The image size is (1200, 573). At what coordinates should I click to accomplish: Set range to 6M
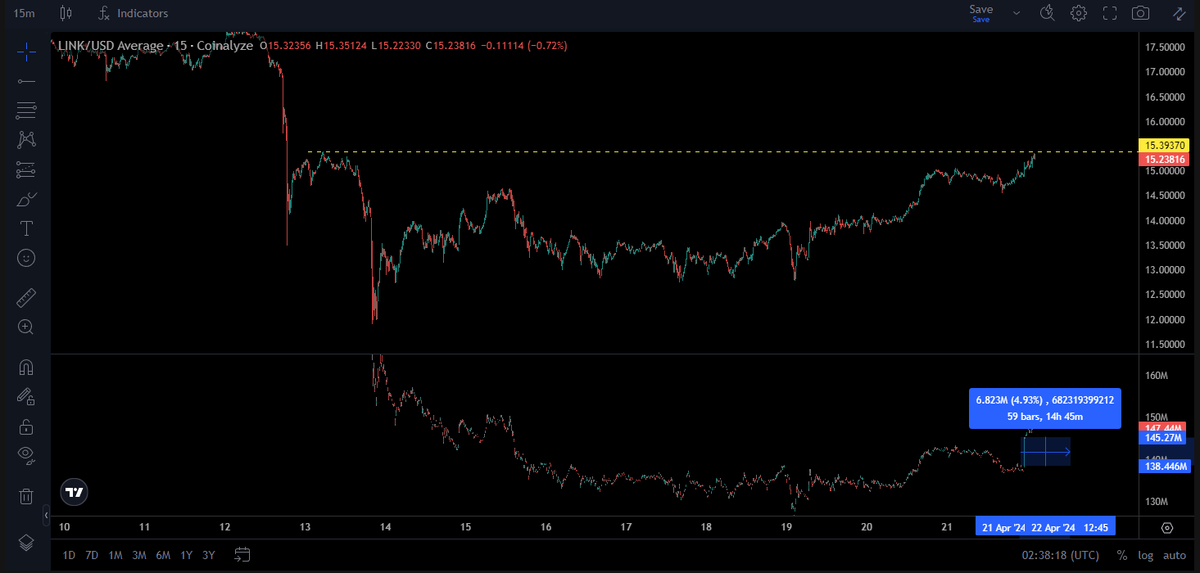point(163,555)
